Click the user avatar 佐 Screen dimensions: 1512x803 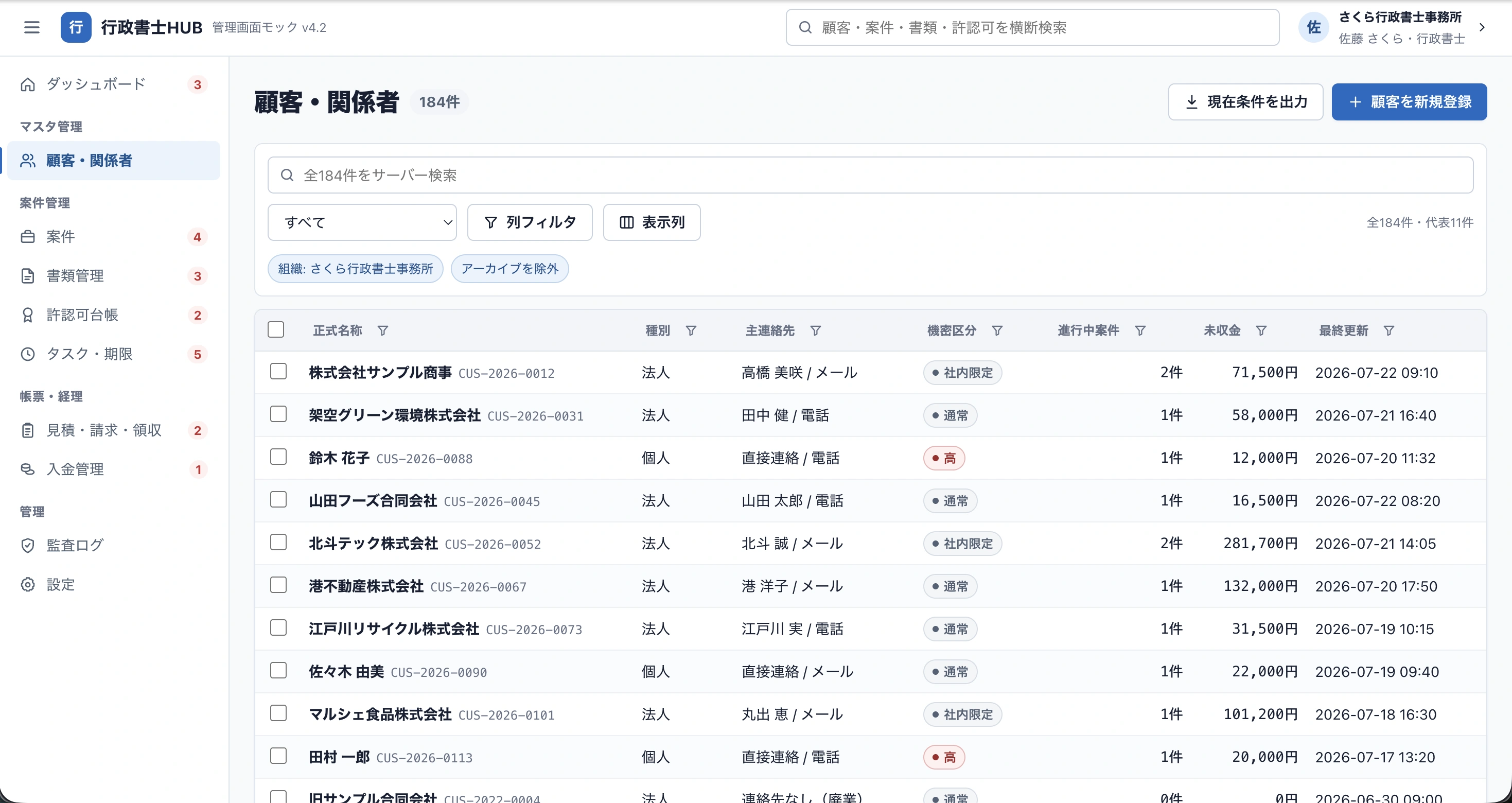[1313, 27]
